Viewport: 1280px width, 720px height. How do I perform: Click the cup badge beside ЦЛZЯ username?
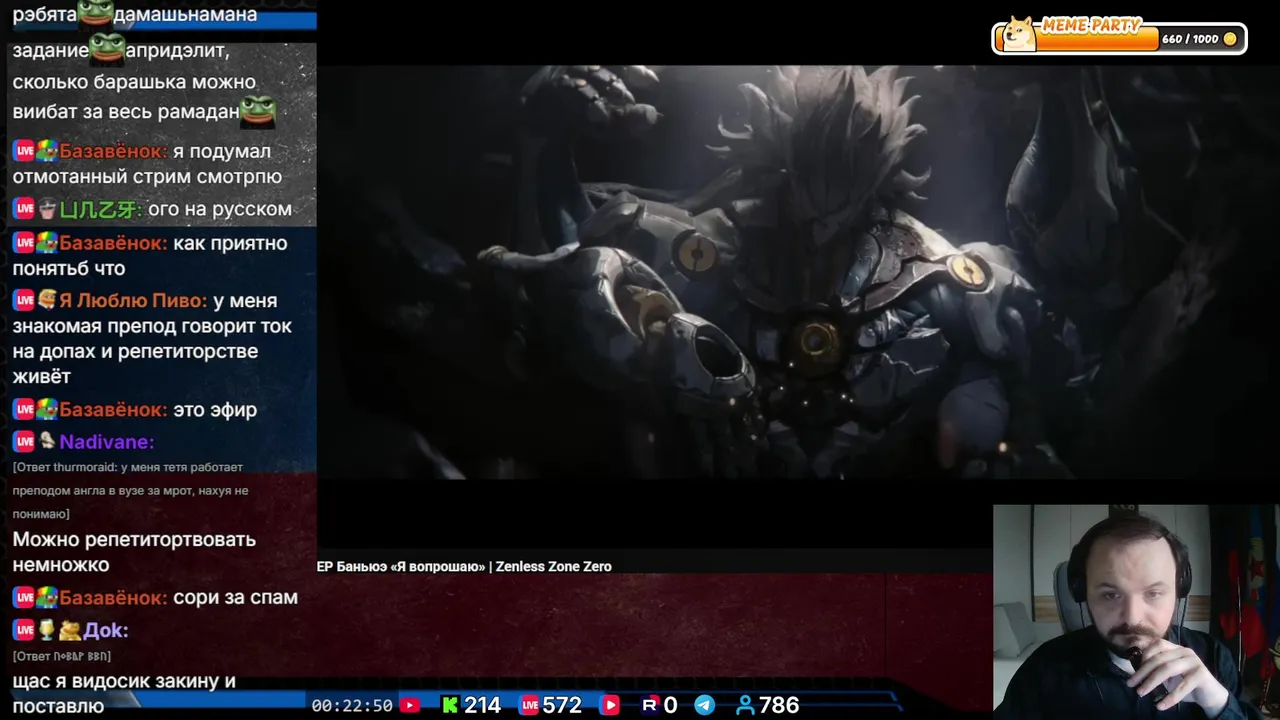click(x=47, y=209)
